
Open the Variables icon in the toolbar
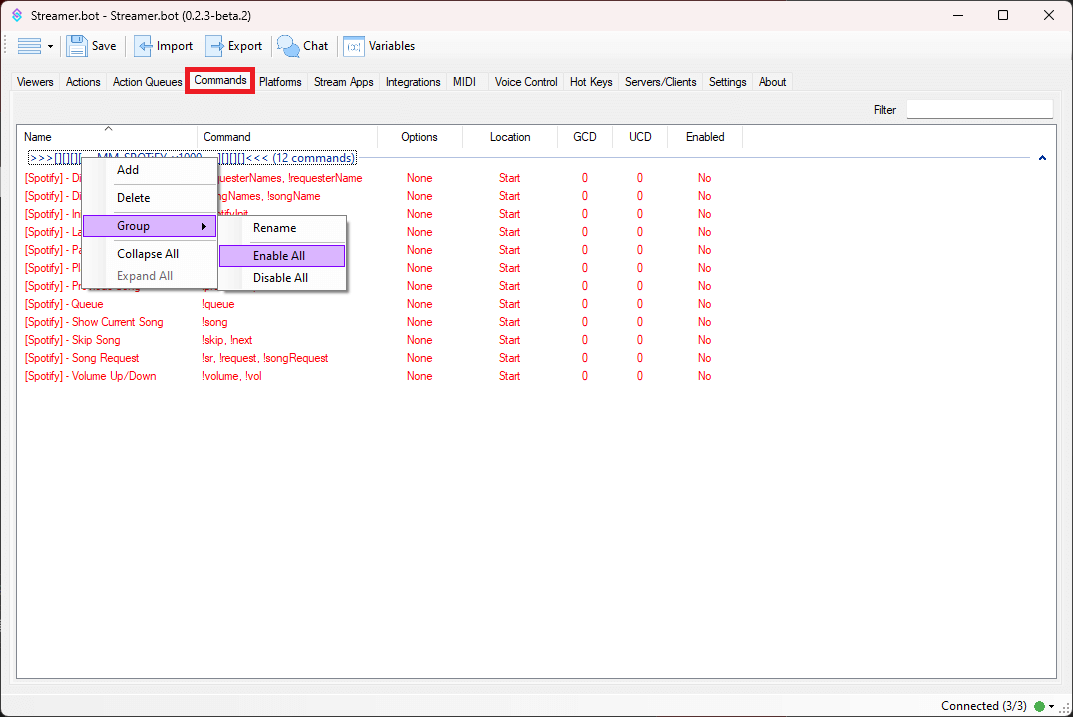click(x=354, y=47)
